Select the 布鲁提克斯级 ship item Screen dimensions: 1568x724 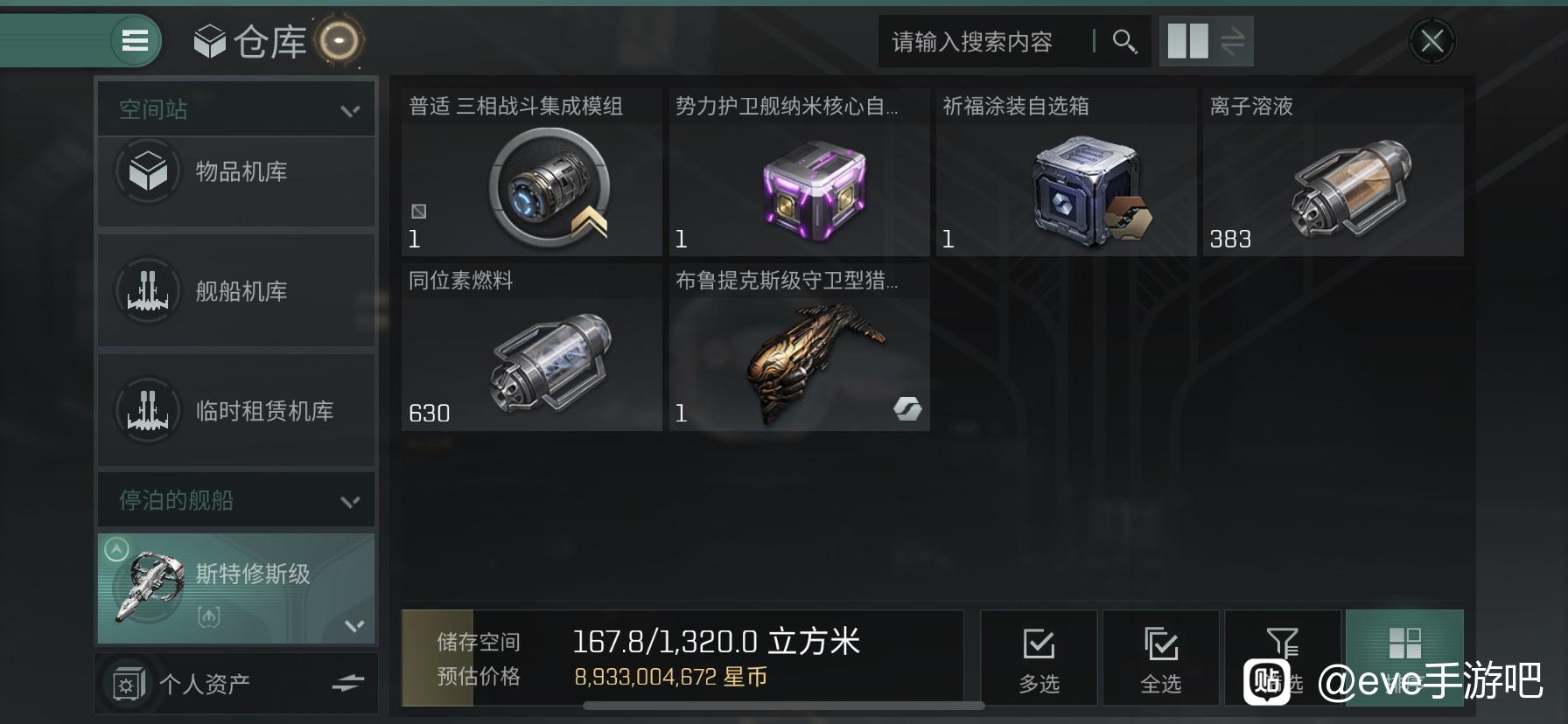(799, 347)
